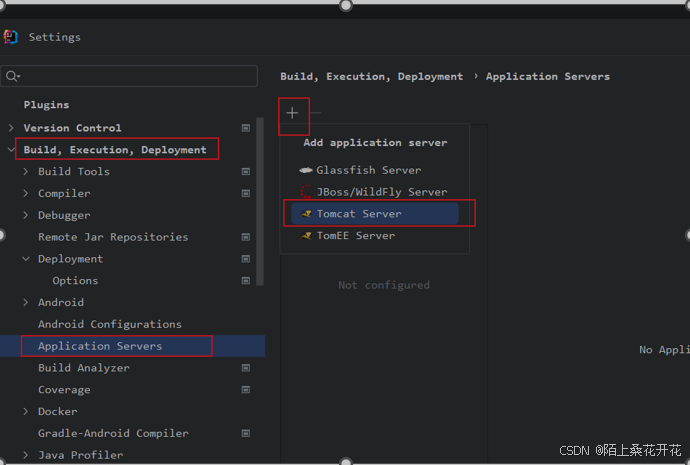Click the minus remove server icon

click(x=316, y=113)
